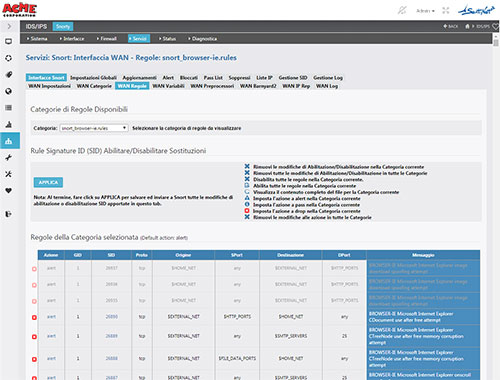Toggle fullscreen with the expand arrows icon
The height and width of the screenshot is (380, 500).
pyautogui.click(x=446, y=11)
